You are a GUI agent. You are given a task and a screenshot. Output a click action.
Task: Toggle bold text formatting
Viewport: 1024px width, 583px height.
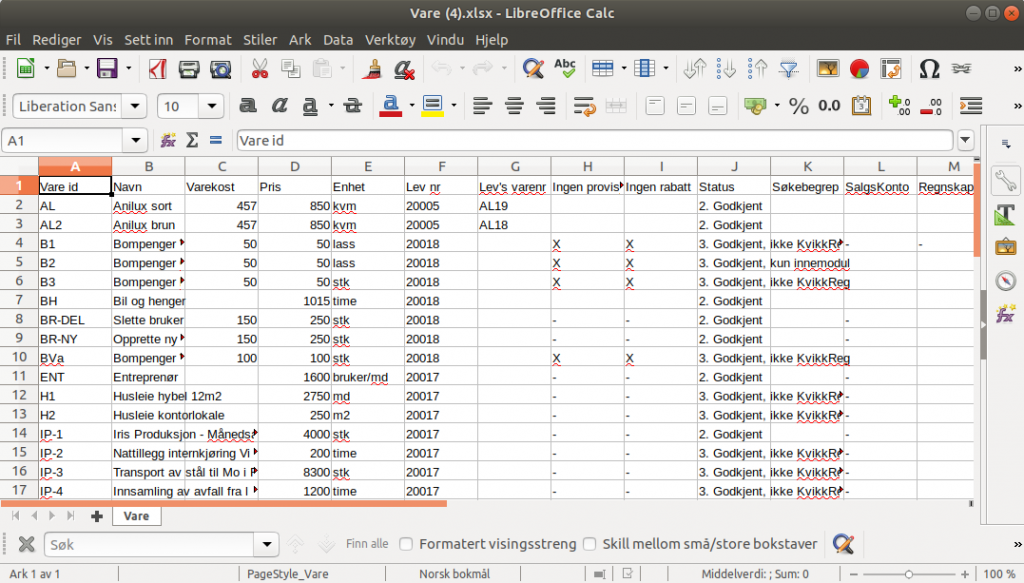248,106
